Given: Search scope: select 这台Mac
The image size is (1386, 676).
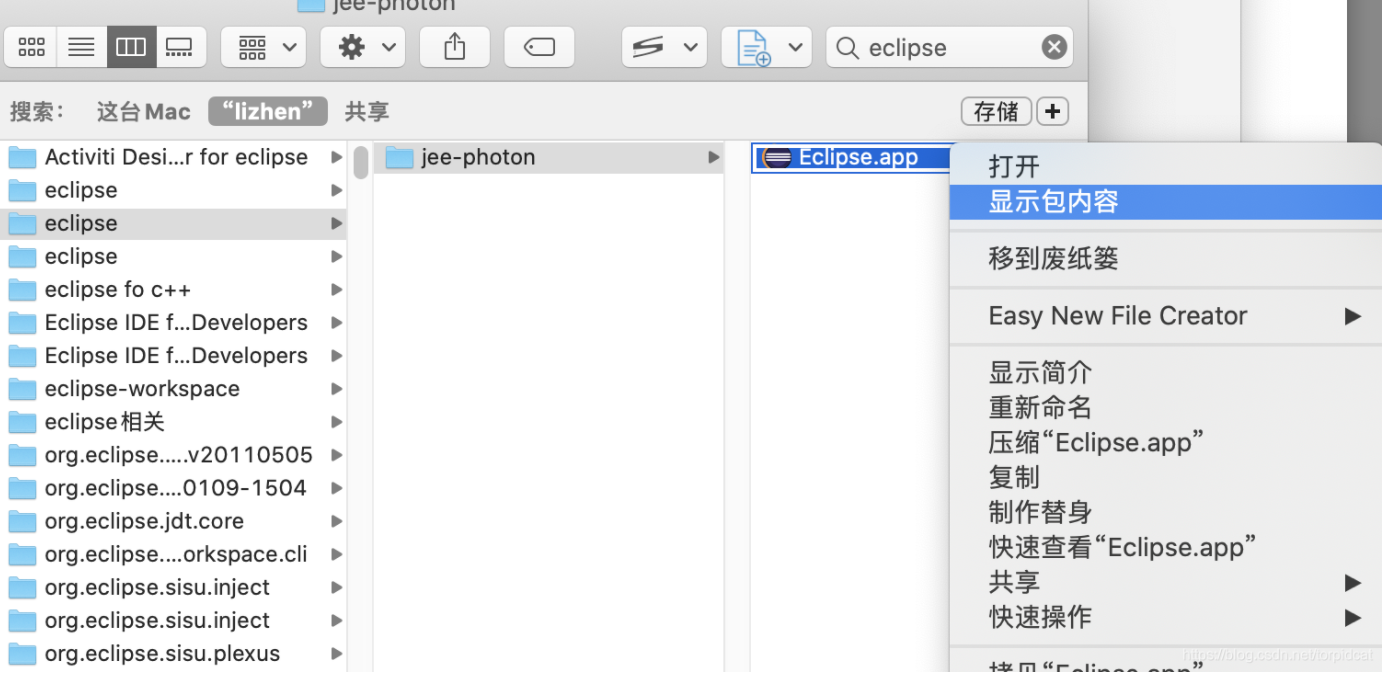Looking at the screenshot, I should click(144, 111).
